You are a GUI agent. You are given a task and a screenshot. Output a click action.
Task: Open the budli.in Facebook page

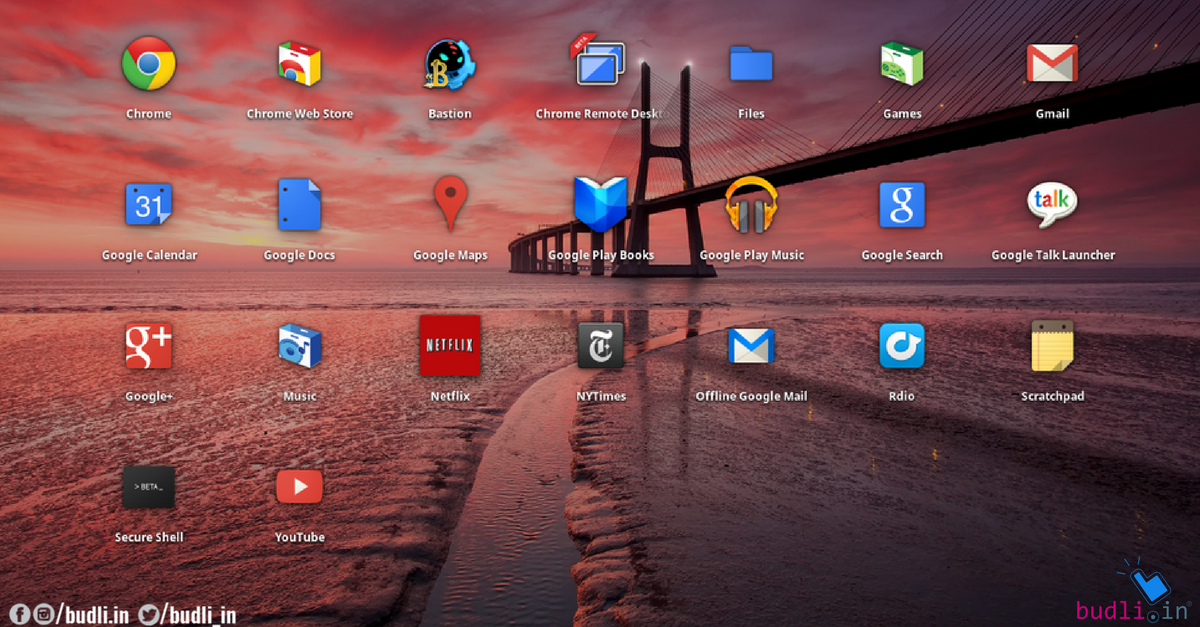coord(21,616)
